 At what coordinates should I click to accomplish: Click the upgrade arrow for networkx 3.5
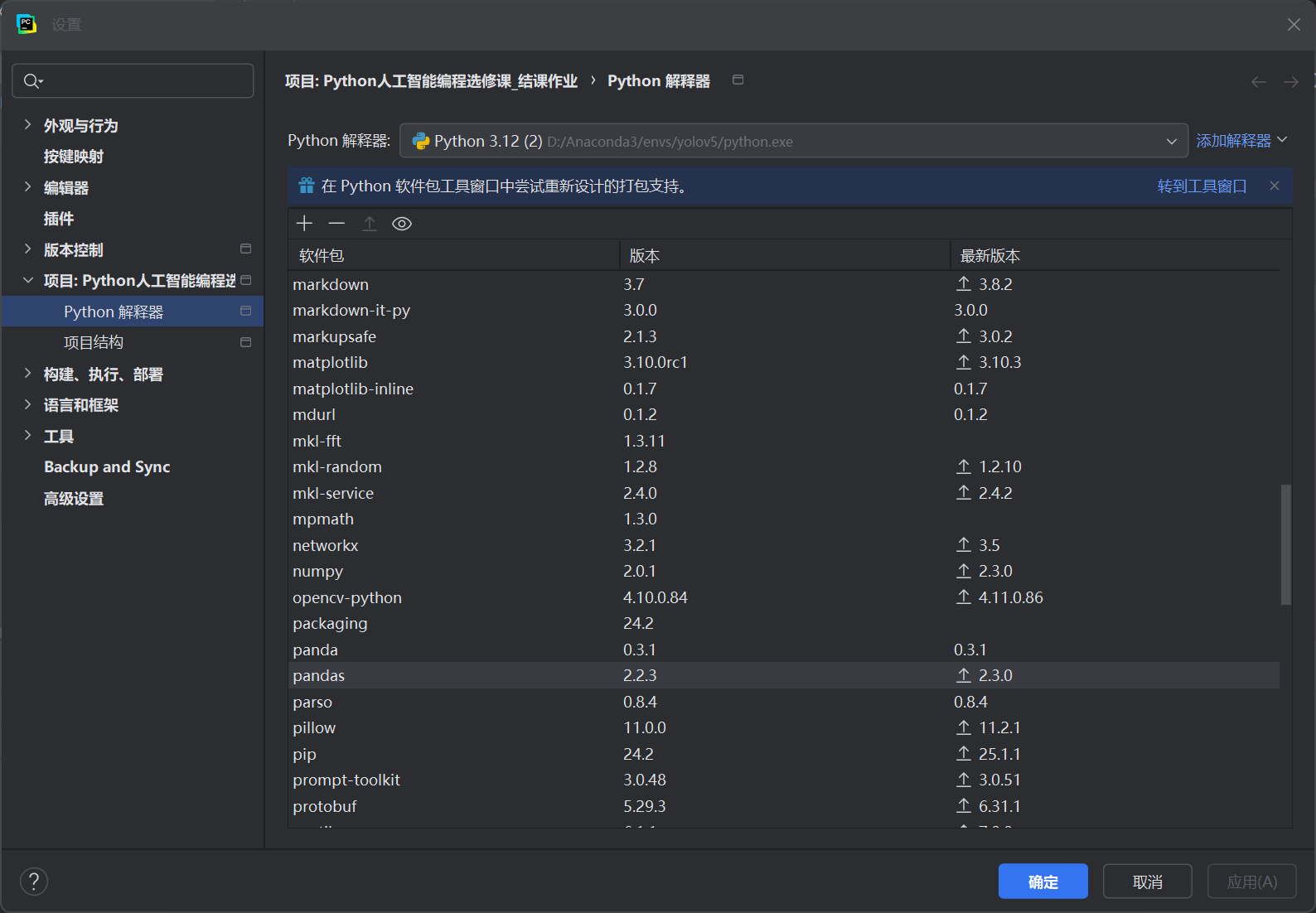tap(964, 545)
